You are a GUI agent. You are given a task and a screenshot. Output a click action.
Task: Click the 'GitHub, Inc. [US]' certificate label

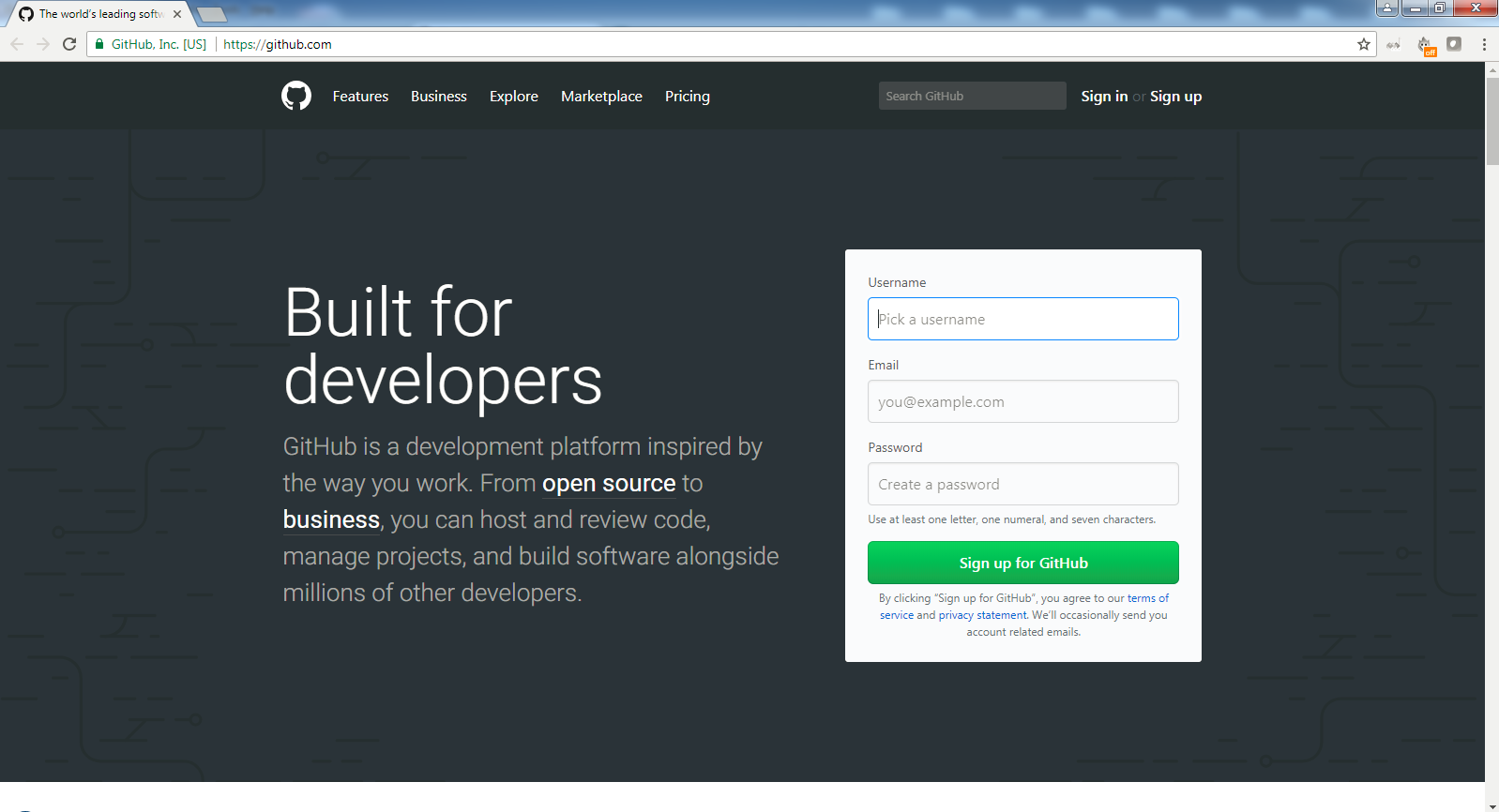pos(159,44)
